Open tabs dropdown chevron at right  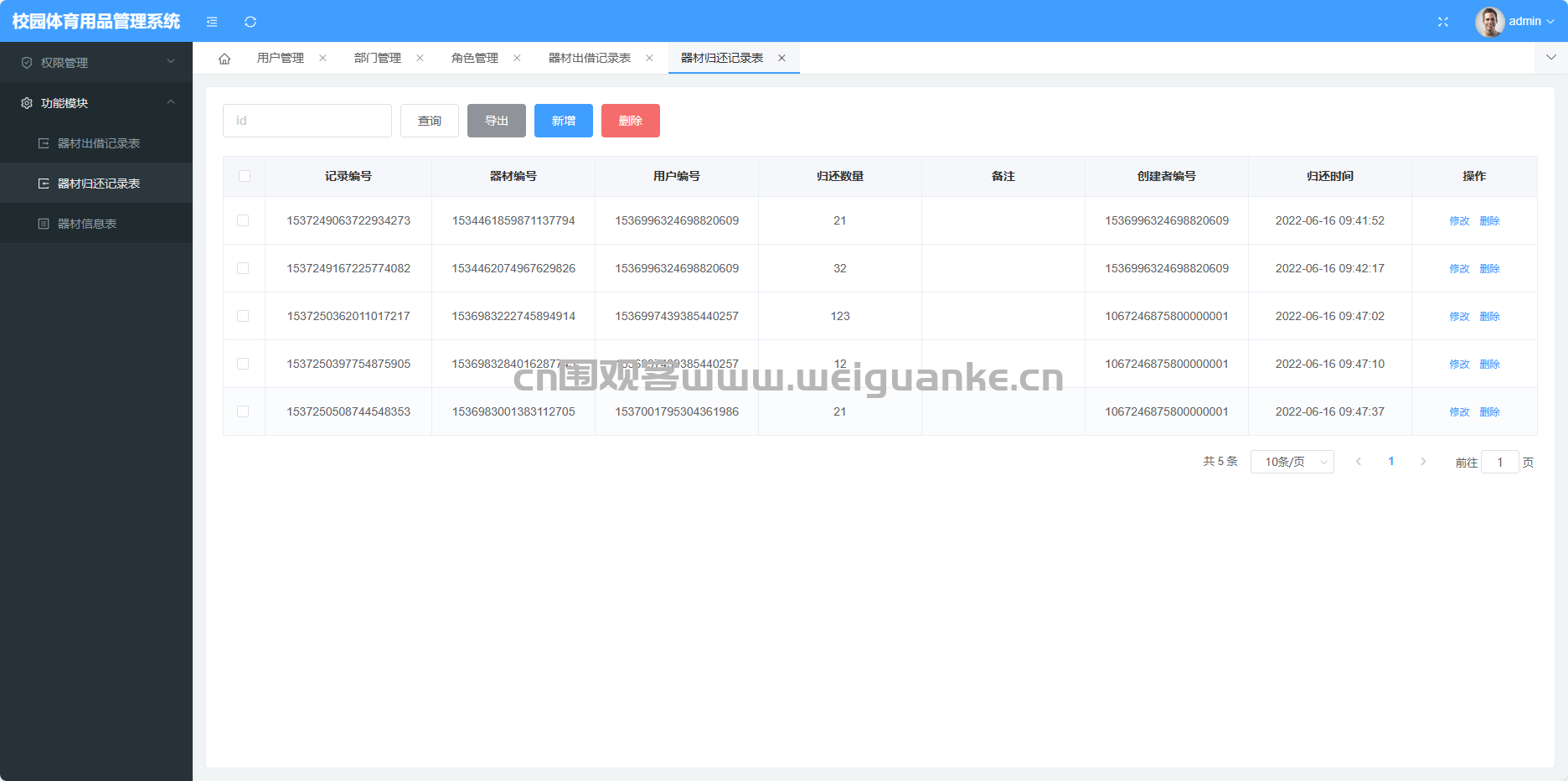(1551, 58)
